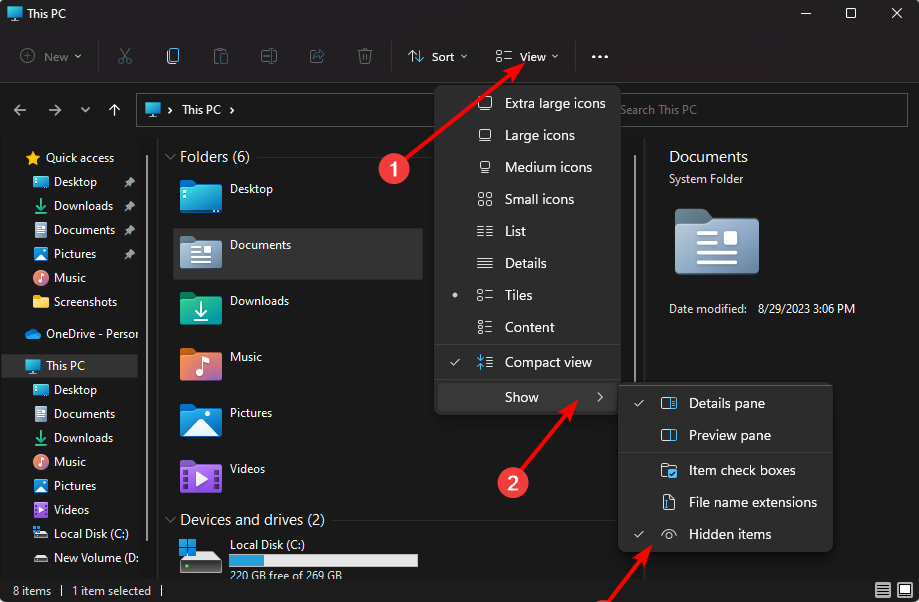
Task: Click the Cut icon in the toolbar
Action: [124, 56]
